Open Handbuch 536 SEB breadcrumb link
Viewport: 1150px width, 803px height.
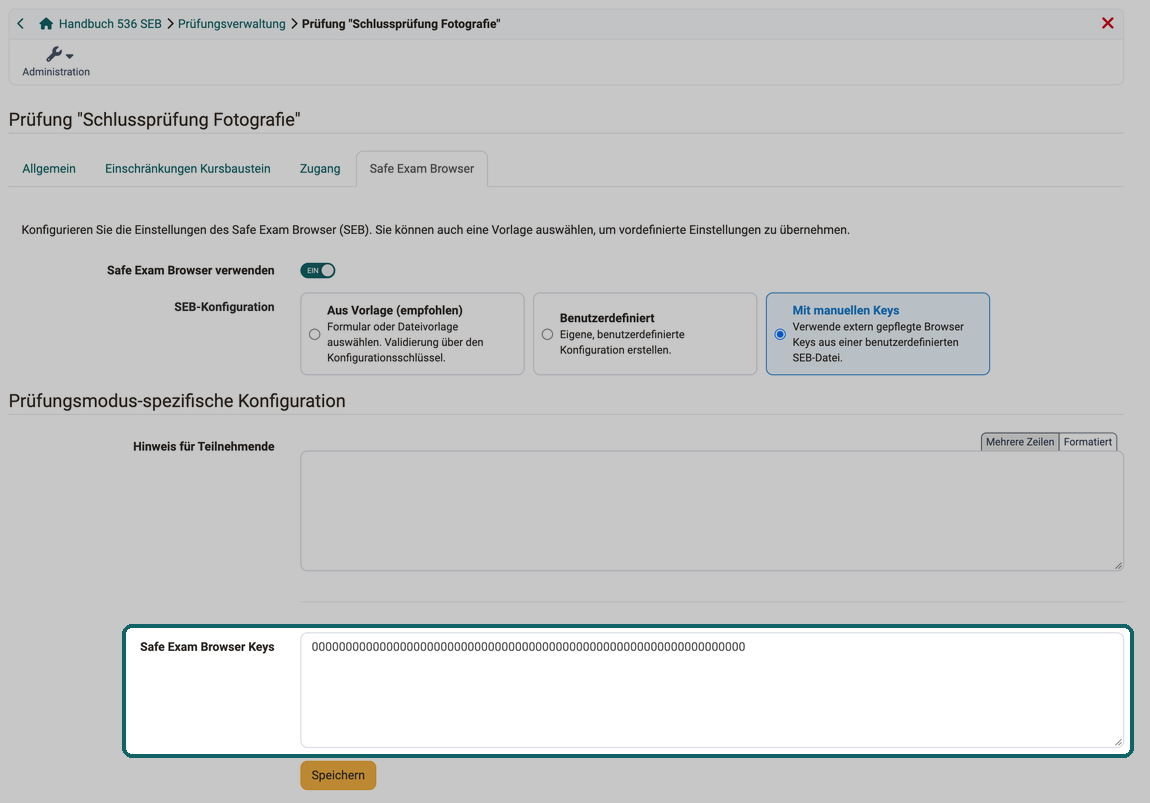(x=110, y=23)
